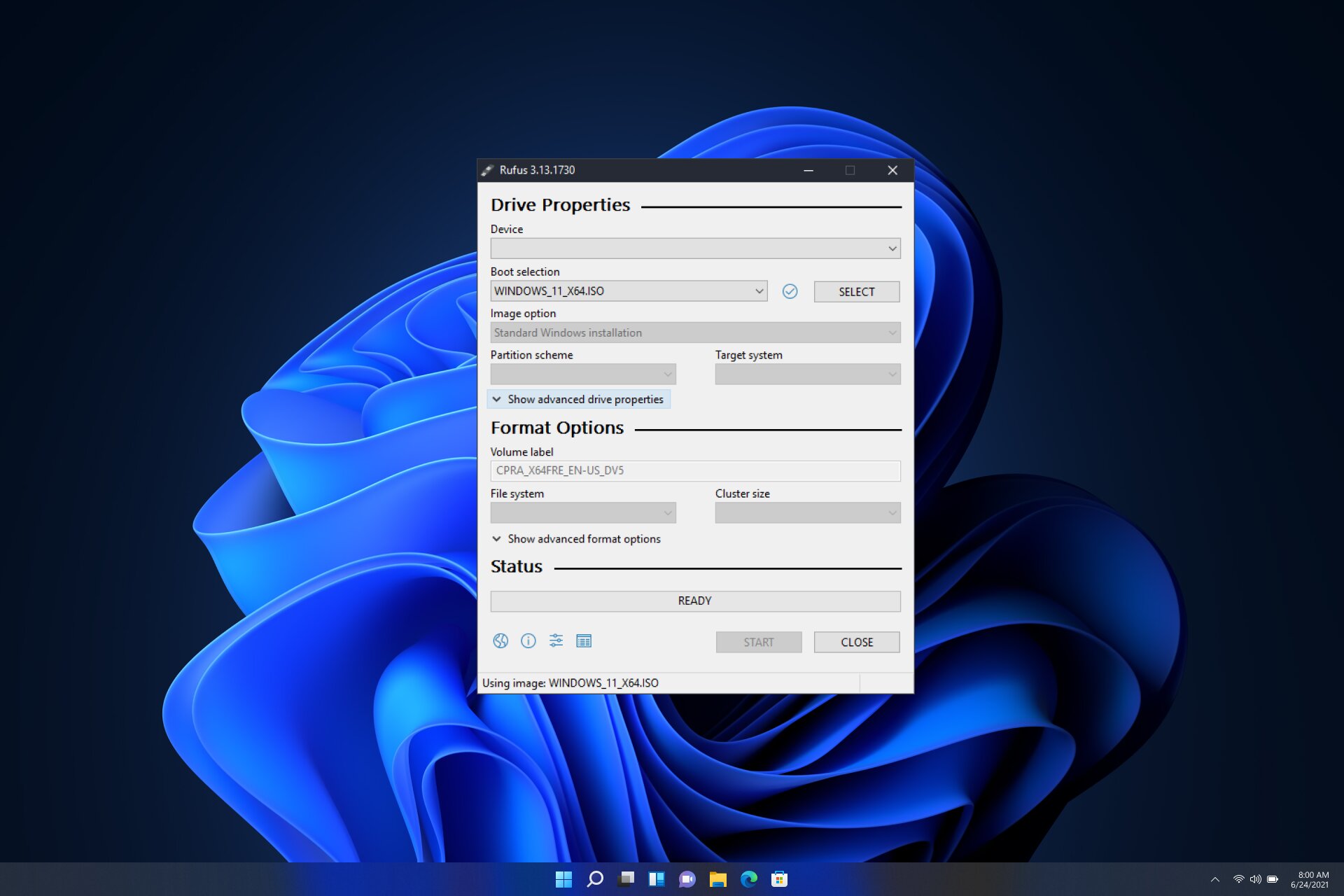Expand Show advanced drive properties
Viewport: 1344px width, 896px height.
(578, 399)
